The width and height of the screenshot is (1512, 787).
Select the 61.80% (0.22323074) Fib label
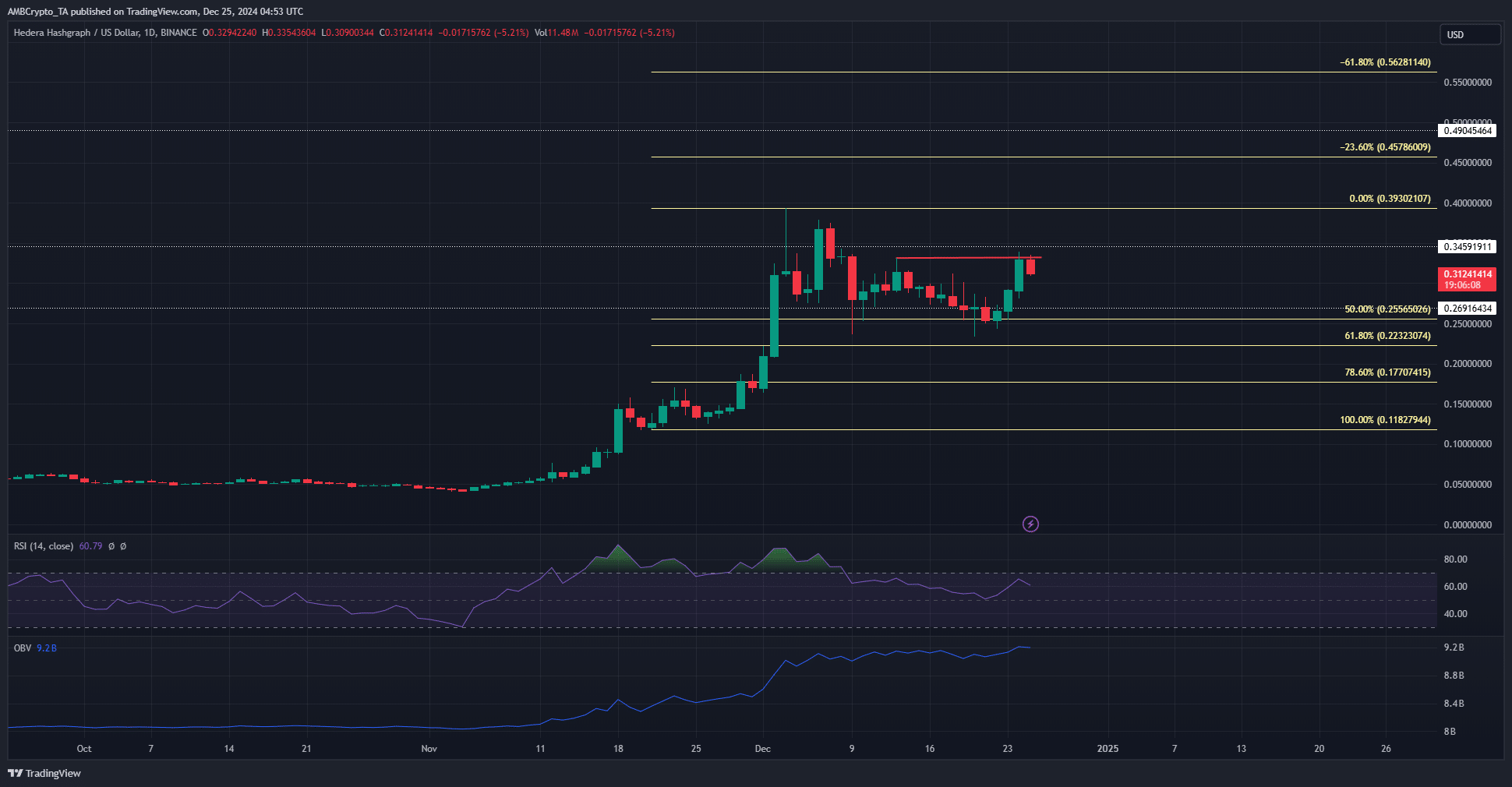[x=1387, y=336]
